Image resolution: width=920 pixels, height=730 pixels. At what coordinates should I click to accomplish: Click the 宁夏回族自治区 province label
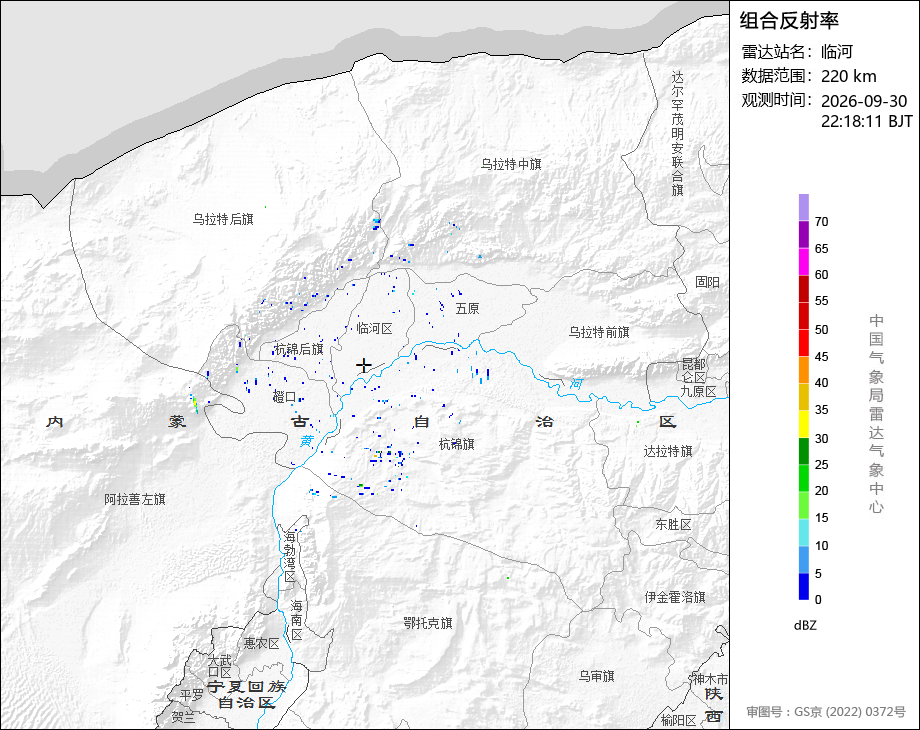[246, 694]
